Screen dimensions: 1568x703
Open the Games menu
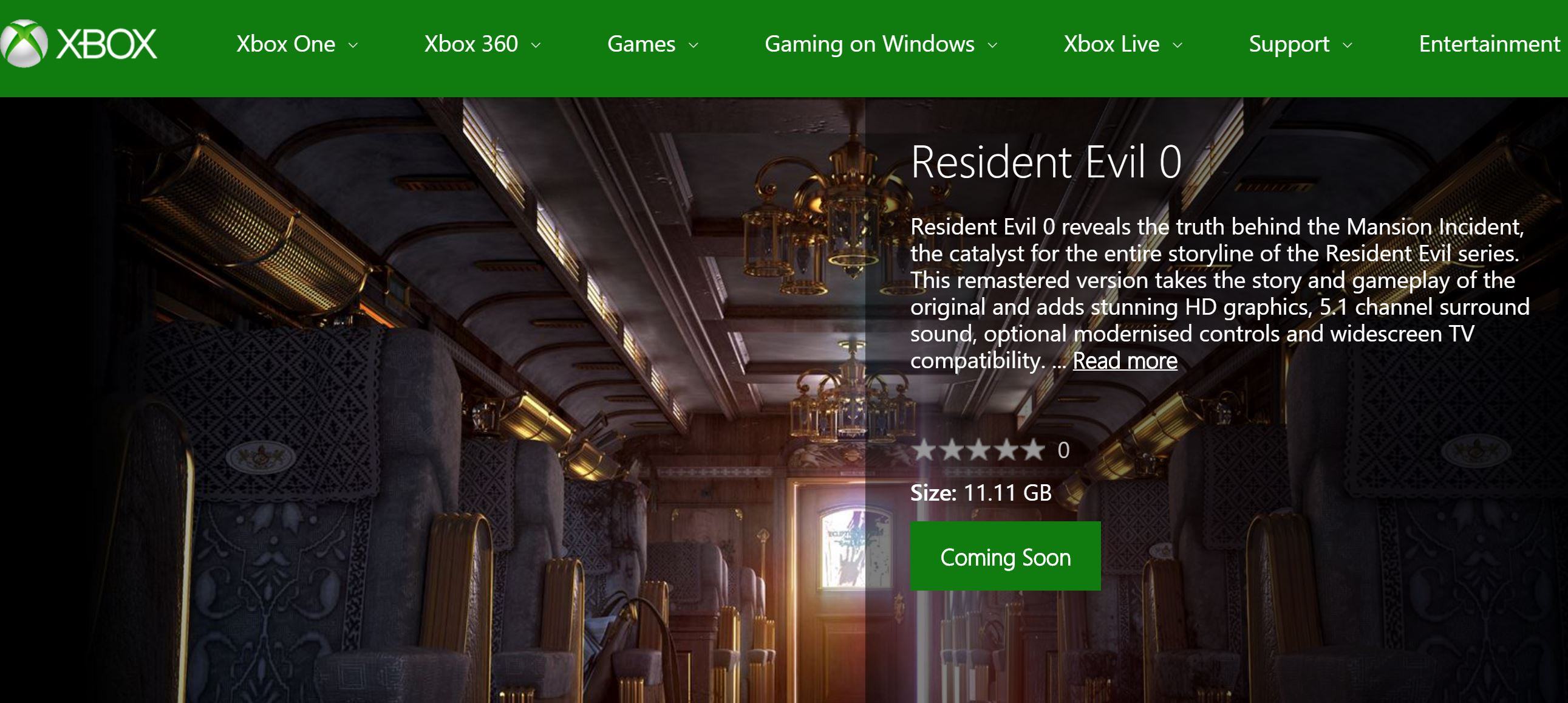click(x=641, y=44)
